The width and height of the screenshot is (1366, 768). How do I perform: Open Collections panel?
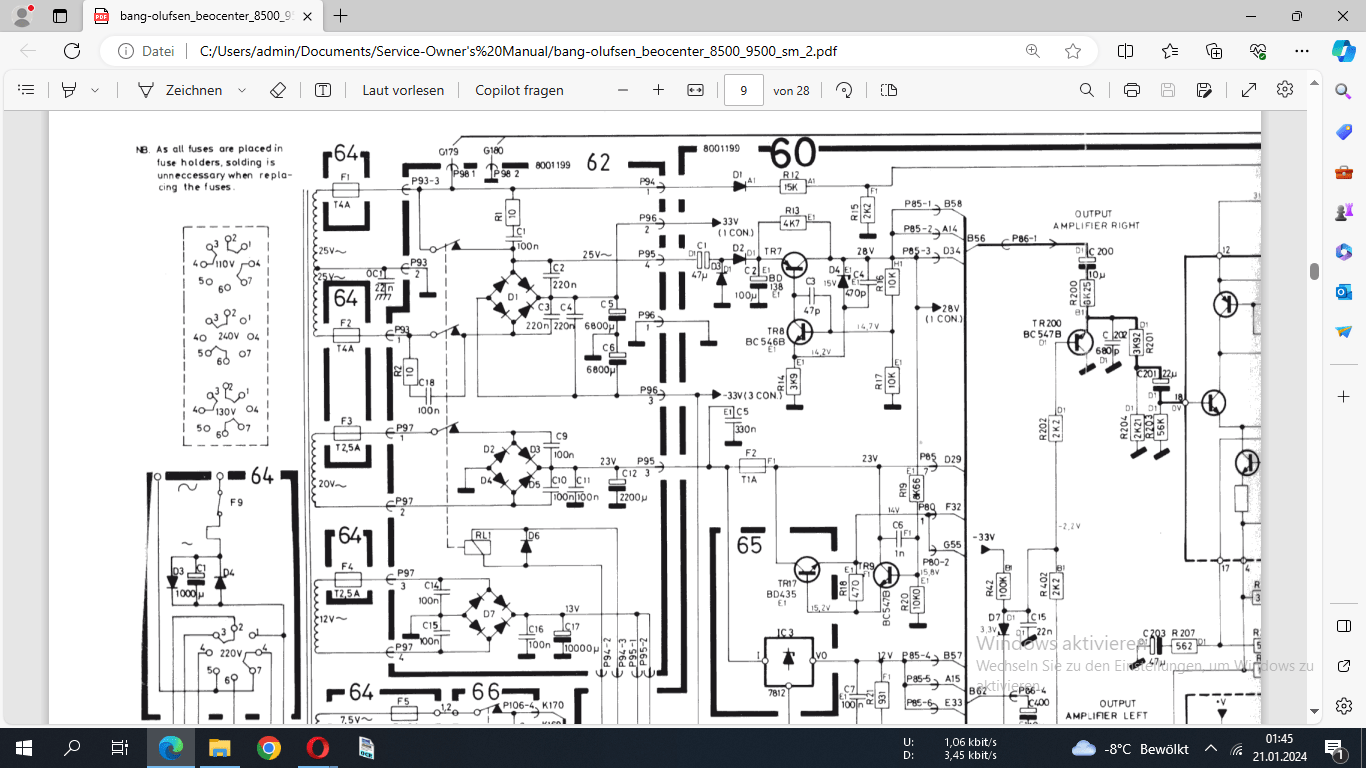(x=1214, y=51)
